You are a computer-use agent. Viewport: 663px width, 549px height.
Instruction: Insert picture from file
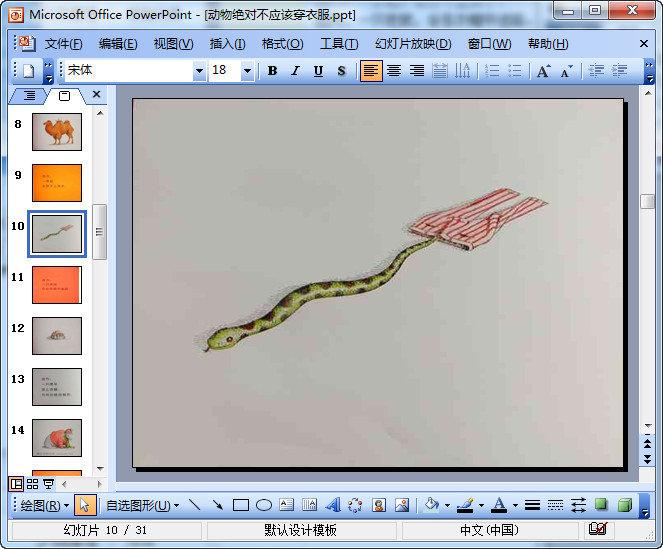[x=402, y=505]
